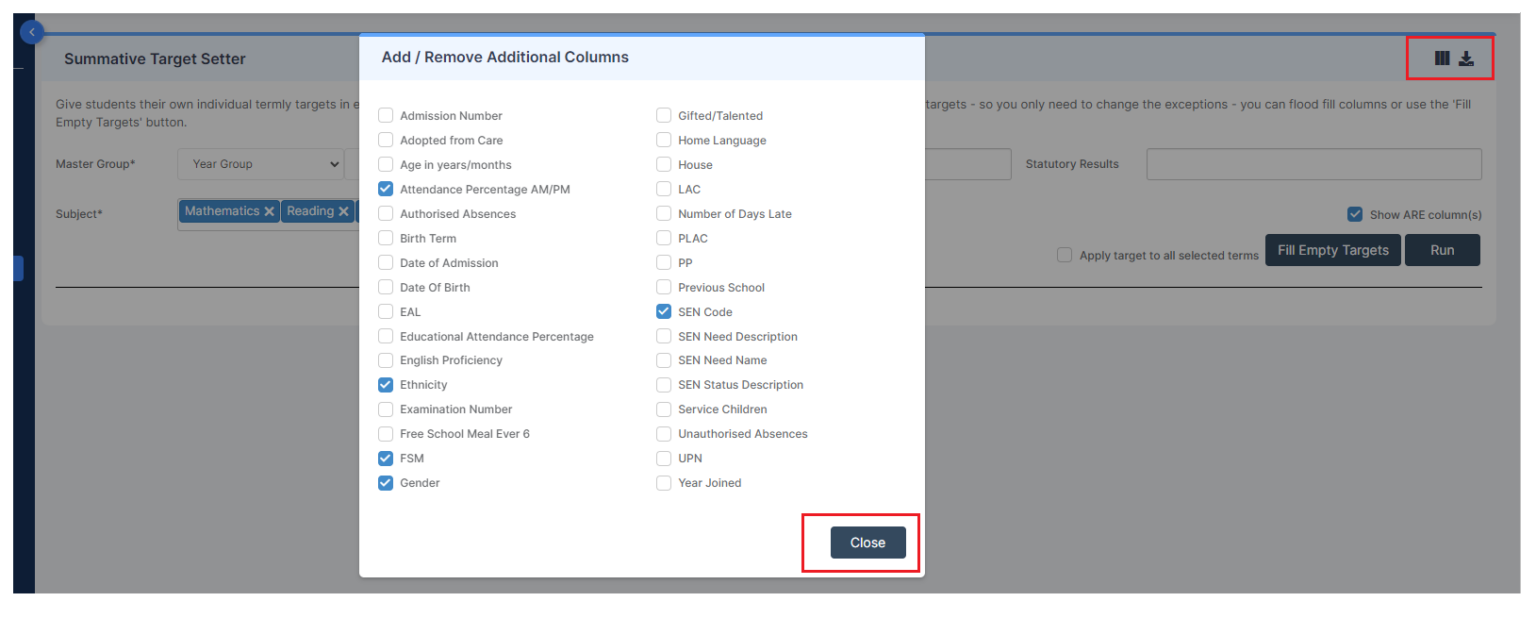The width and height of the screenshot is (1536, 618).
Task: Uncheck the FSM checkbox
Action: [x=386, y=458]
